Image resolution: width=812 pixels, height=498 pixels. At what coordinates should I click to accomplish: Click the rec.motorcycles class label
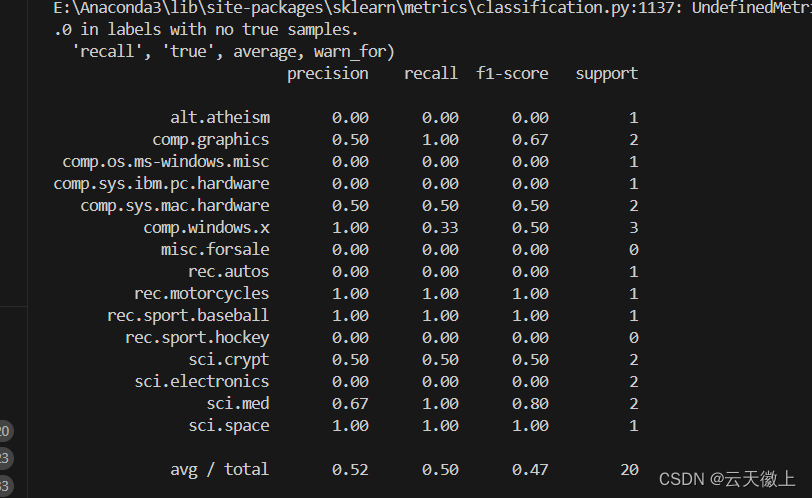[x=201, y=294]
